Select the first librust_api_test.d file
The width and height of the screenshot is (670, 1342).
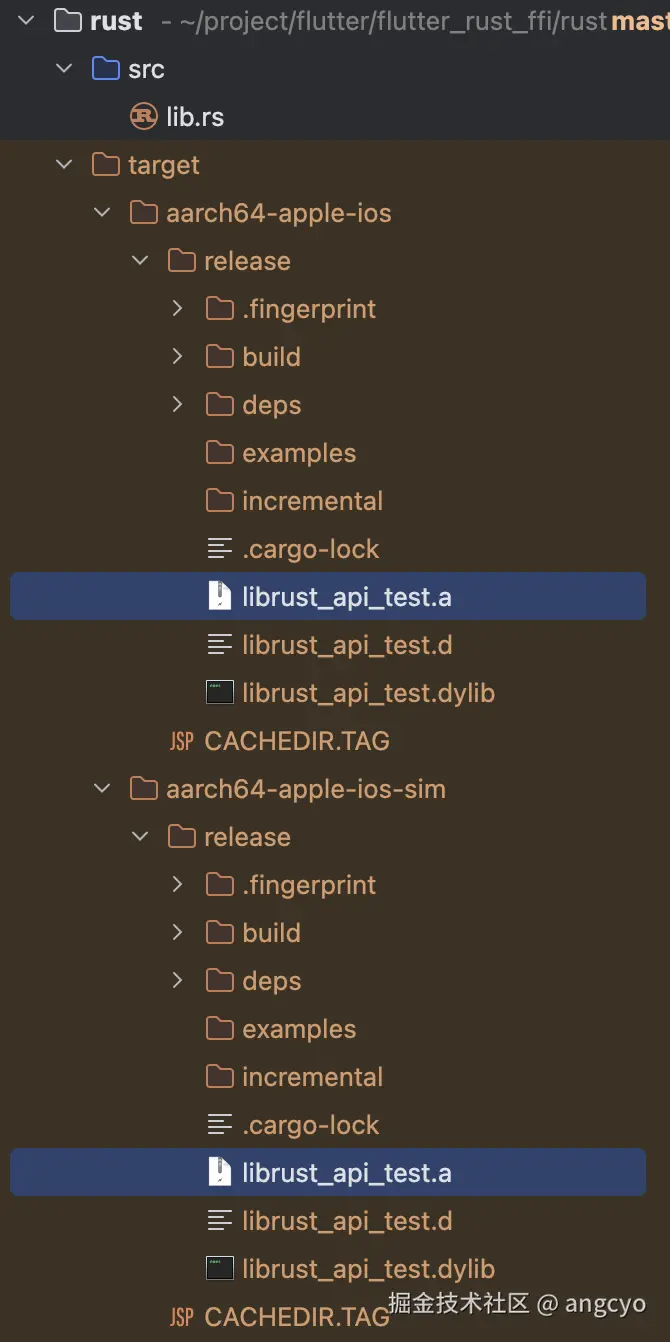coord(346,645)
